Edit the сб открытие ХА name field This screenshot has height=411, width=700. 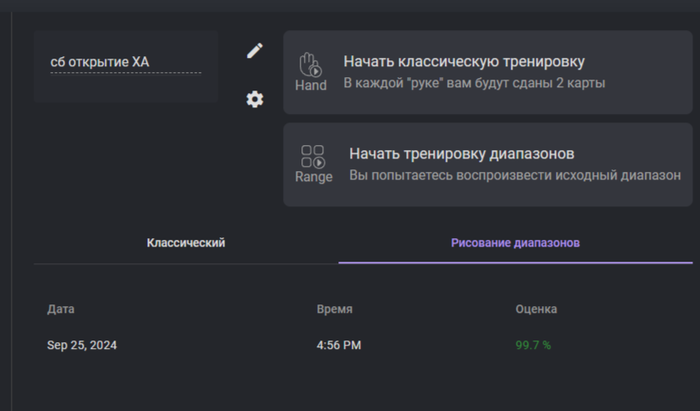tap(126, 62)
